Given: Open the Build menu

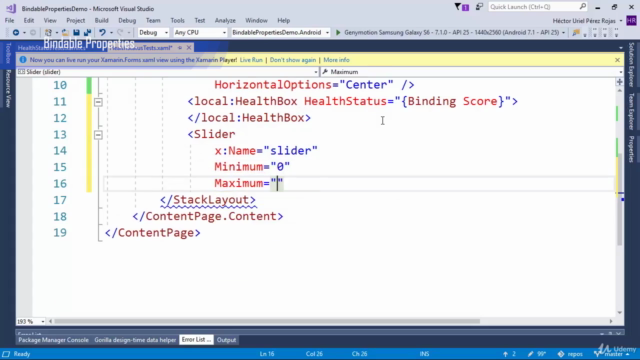Looking at the screenshot, I should [x=101, y=20].
